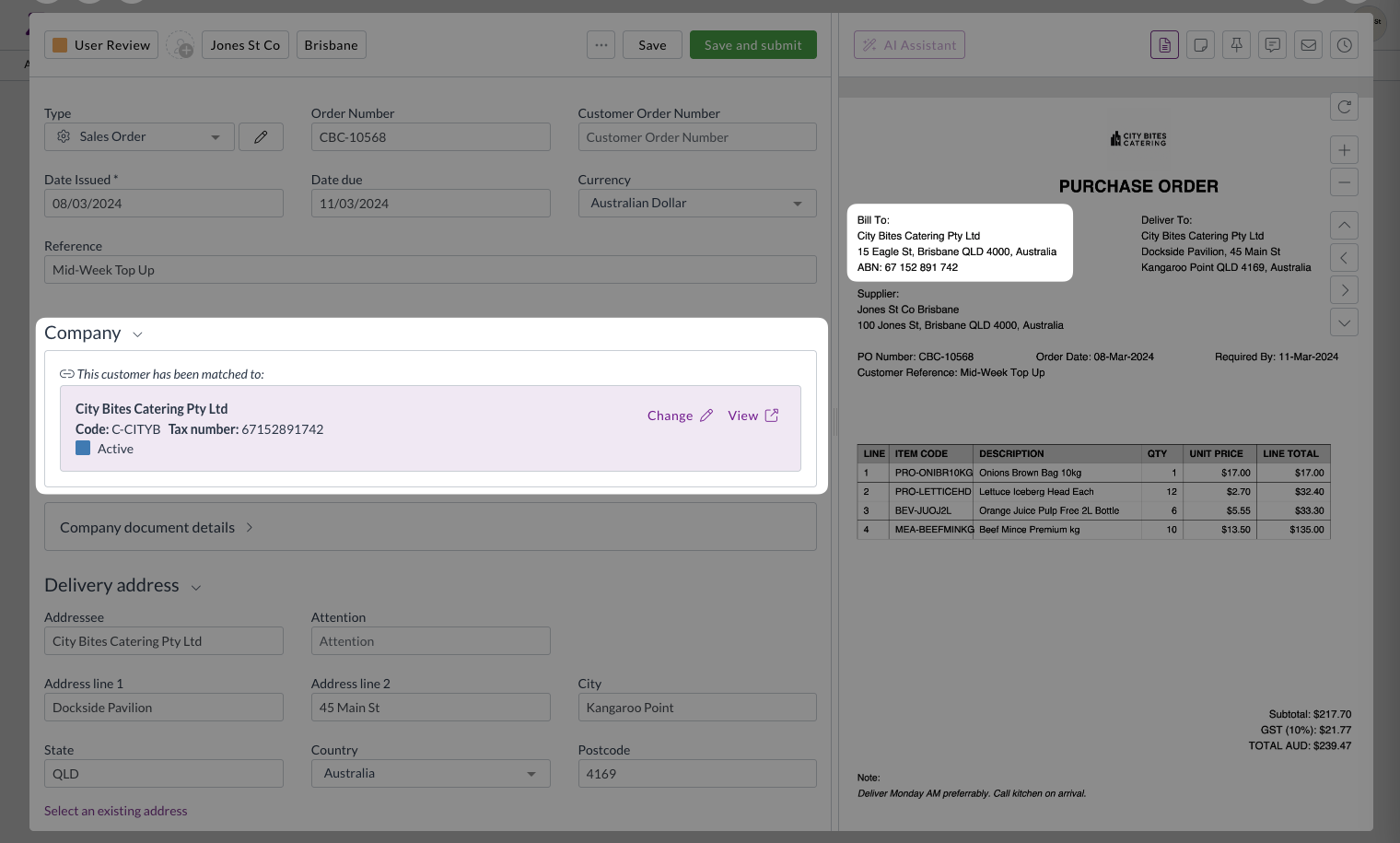
Task: Click the State field
Action: pyautogui.click(x=164, y=773)
